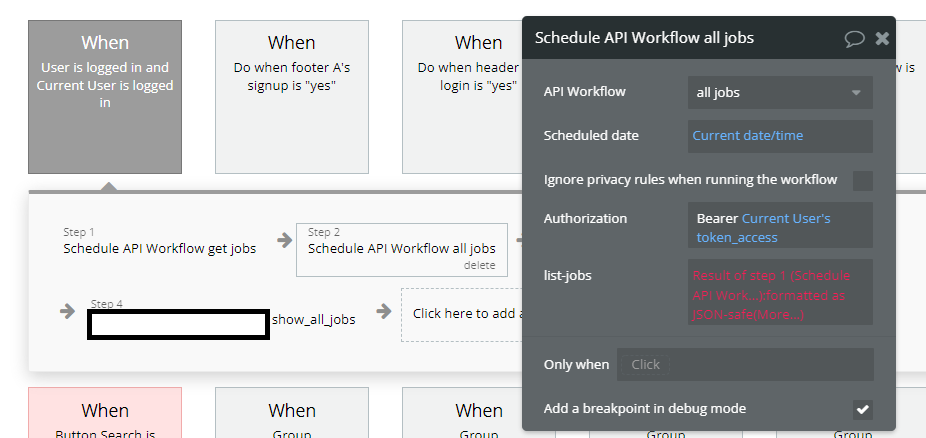The height and width of the screenshot is (438, 926).
Task: Click here to add an action box
Action: 462,314
